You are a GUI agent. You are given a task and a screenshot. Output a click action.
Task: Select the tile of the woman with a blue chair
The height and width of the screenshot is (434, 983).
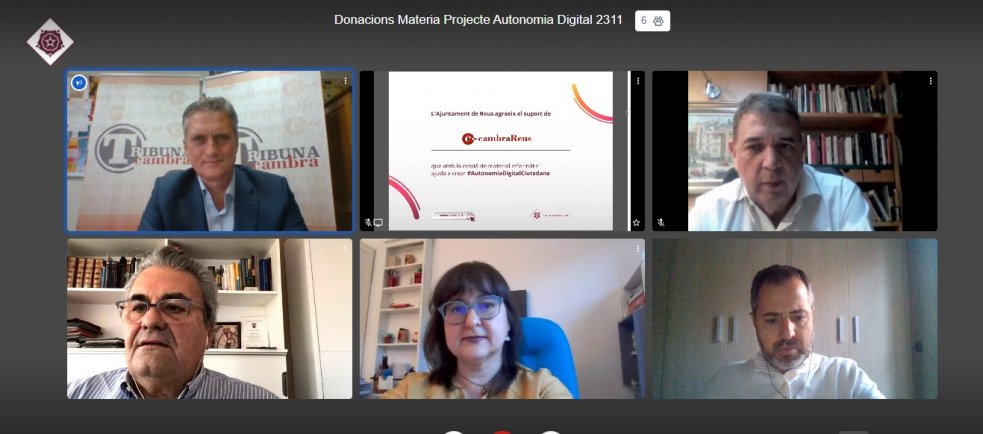[502, 319]
